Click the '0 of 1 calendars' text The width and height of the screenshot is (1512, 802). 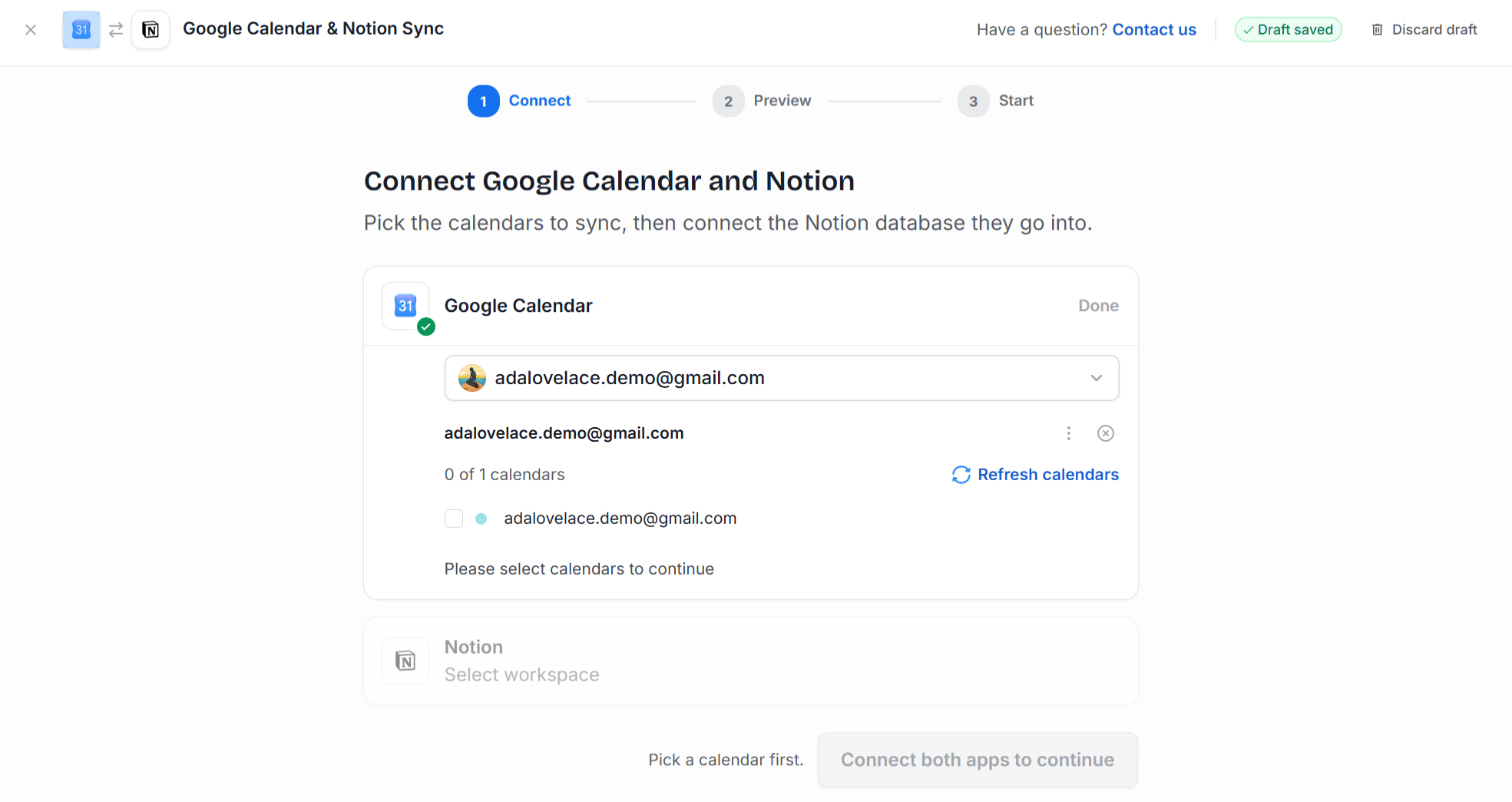505,475
